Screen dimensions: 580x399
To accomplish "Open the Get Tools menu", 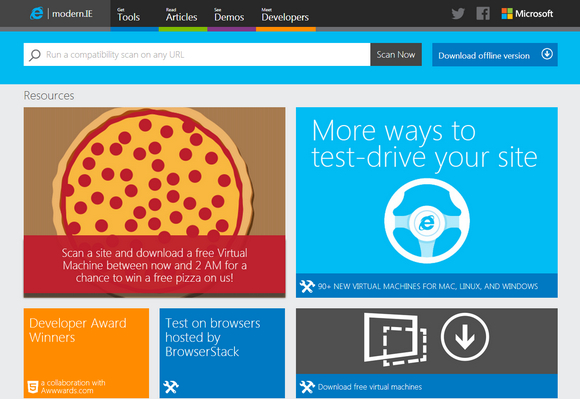I will (128, 15).
